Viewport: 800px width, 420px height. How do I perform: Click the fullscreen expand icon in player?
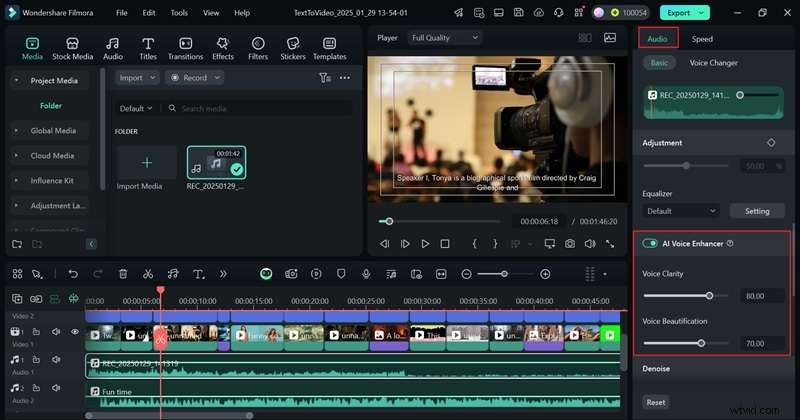click(x=610, y=244)
